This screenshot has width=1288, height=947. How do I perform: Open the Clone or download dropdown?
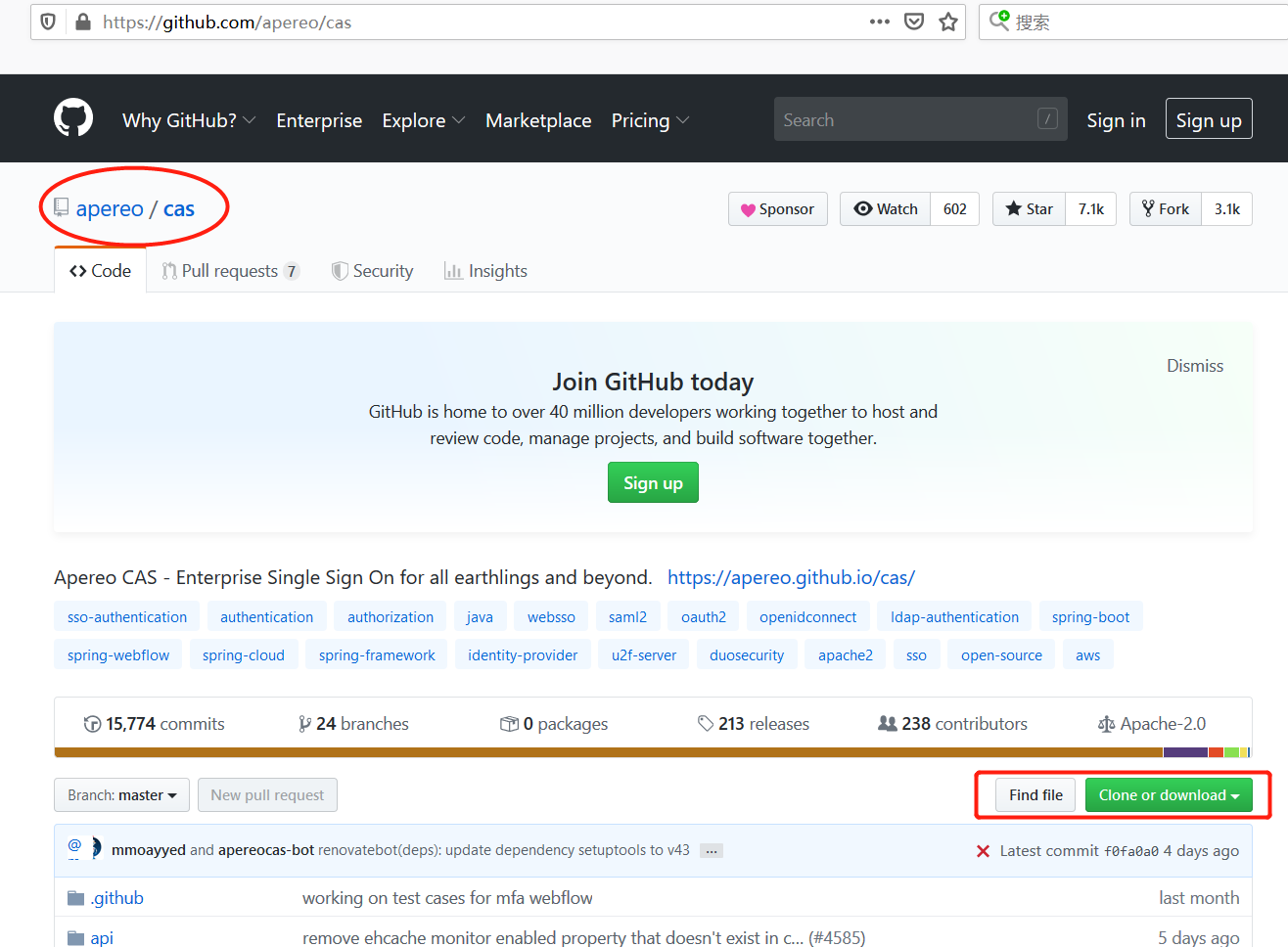(x=1169, y=795)
